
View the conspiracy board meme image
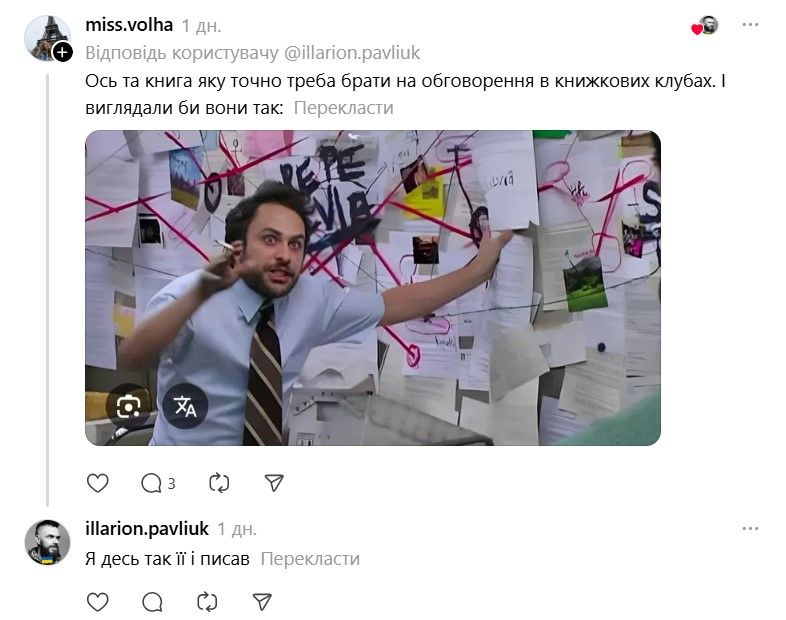click(373, 288)
